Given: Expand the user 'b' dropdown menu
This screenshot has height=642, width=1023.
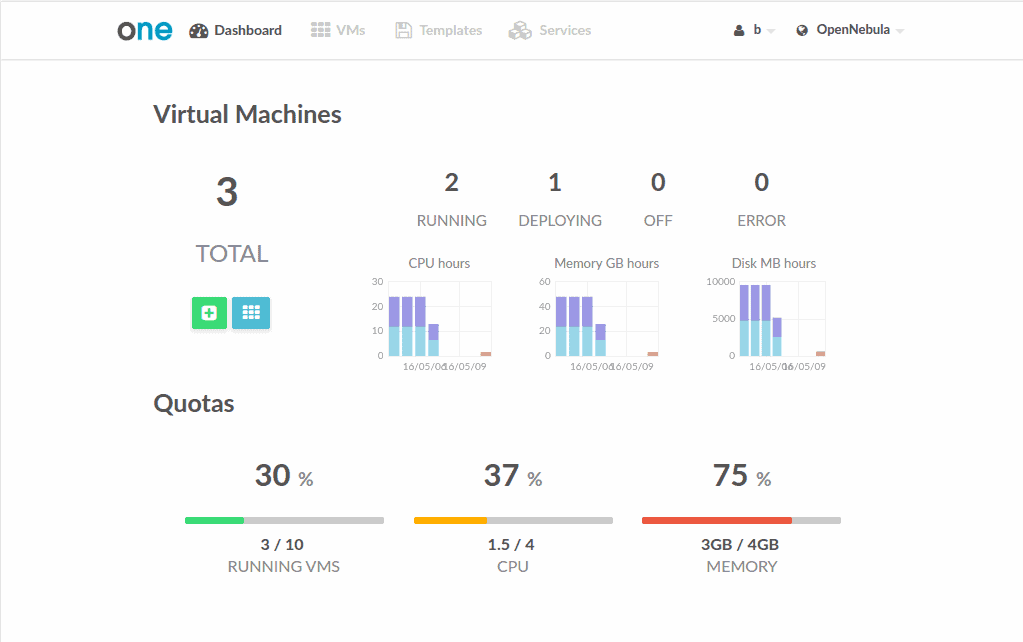Looking at the screenshot, I should (x=771, y=31).
